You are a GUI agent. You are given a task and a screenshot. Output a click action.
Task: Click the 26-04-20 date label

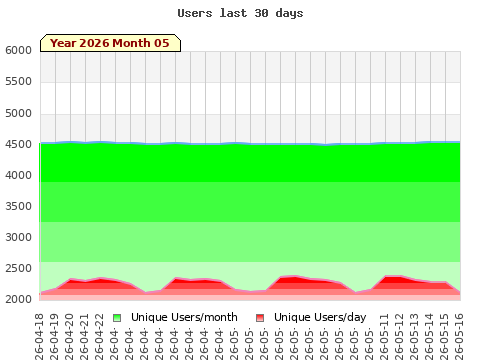(69, 337)
